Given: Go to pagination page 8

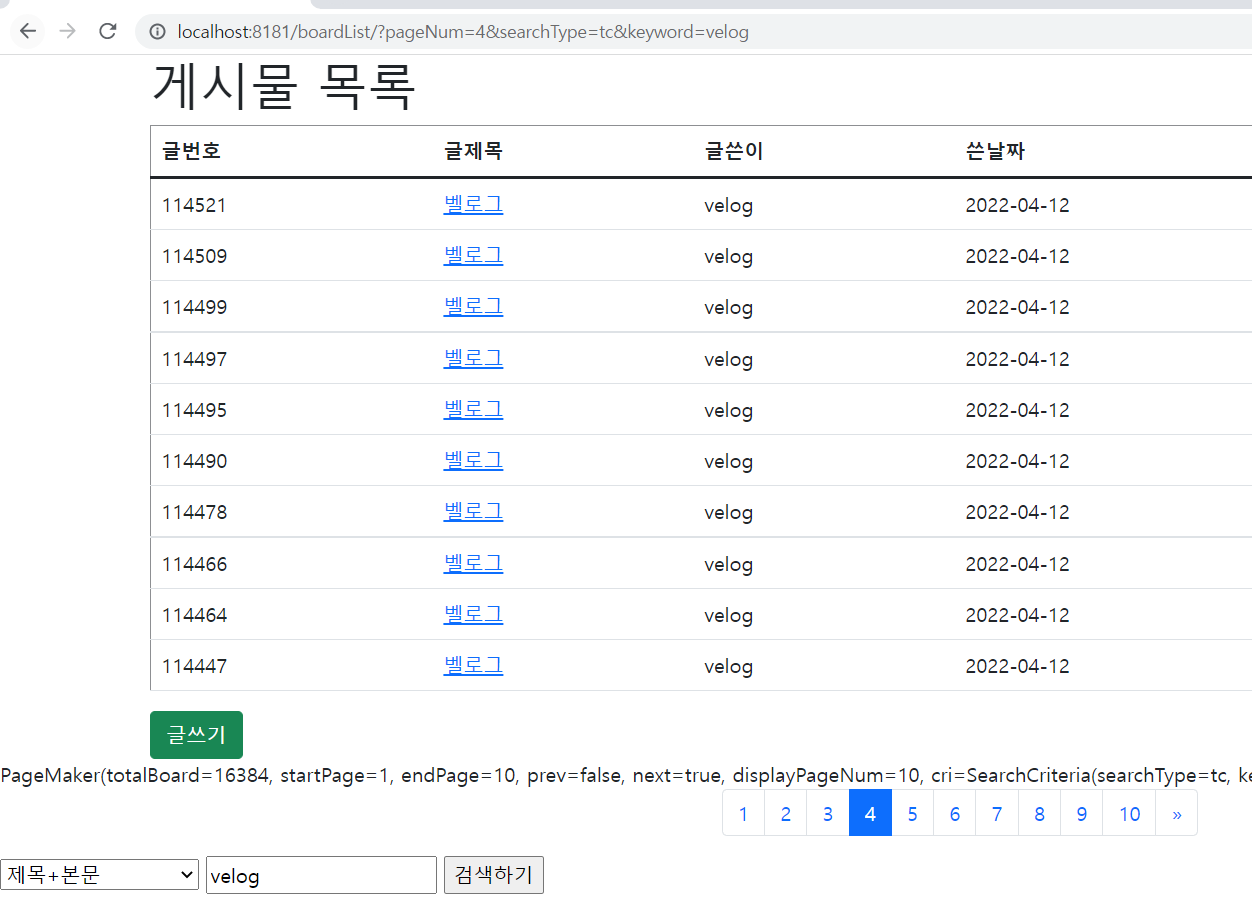Looking at the screenshot, I should click(x=1039, y=813).
